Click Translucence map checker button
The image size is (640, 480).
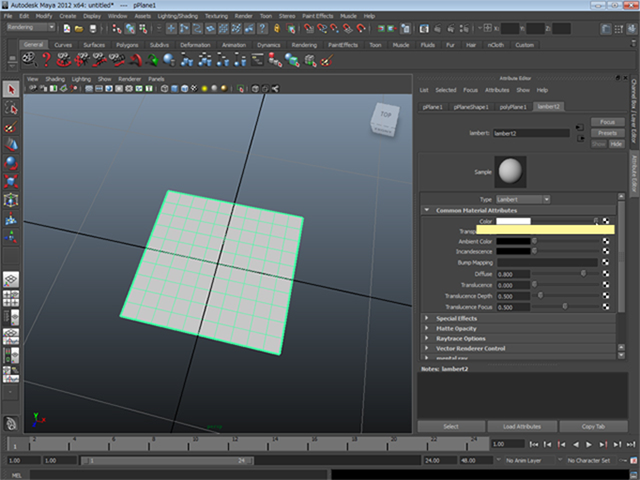point(606,285)
